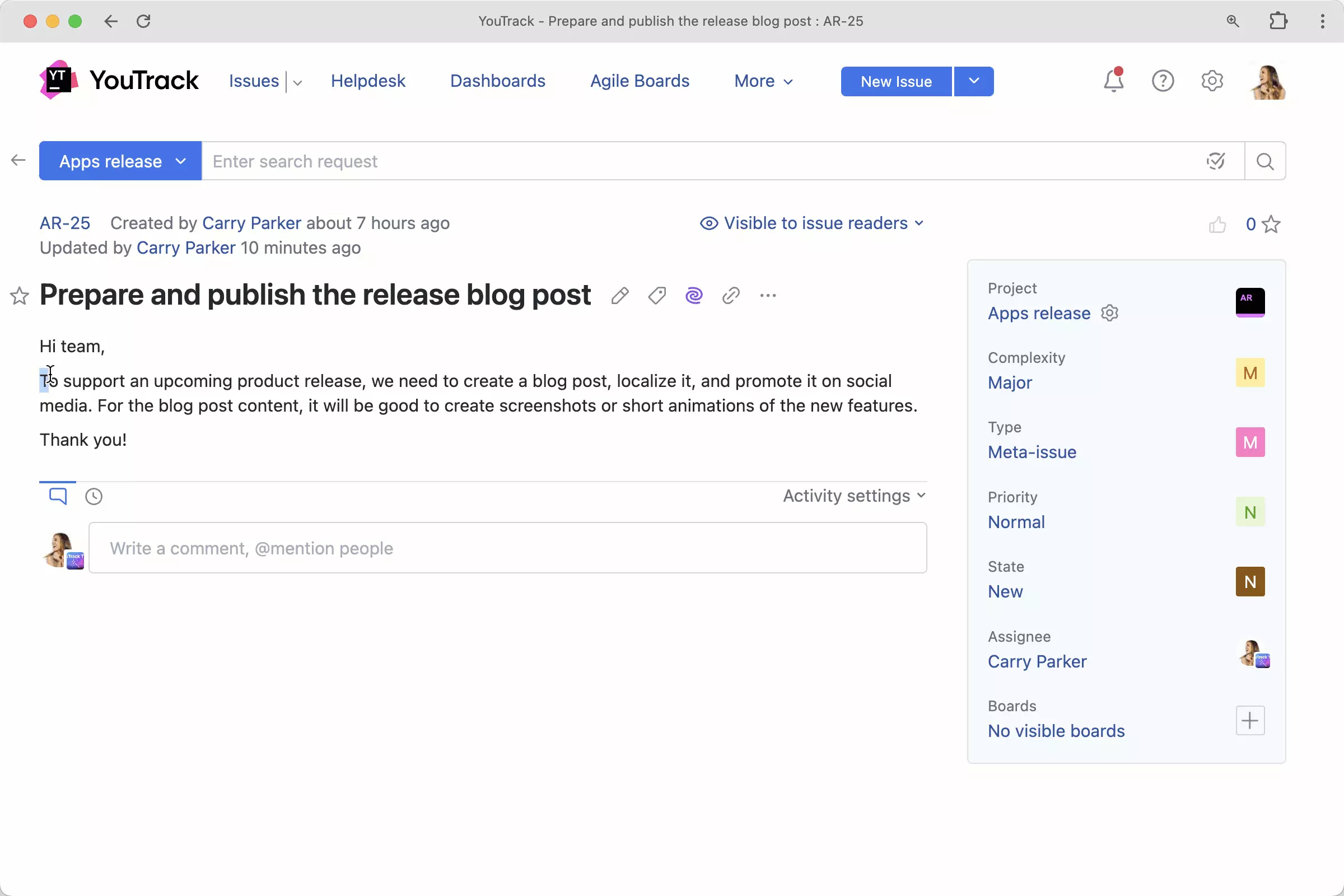Screen dimensions: 1344x896
Task: Click the link icon beside the title
Action: click(x=731, y=296)
